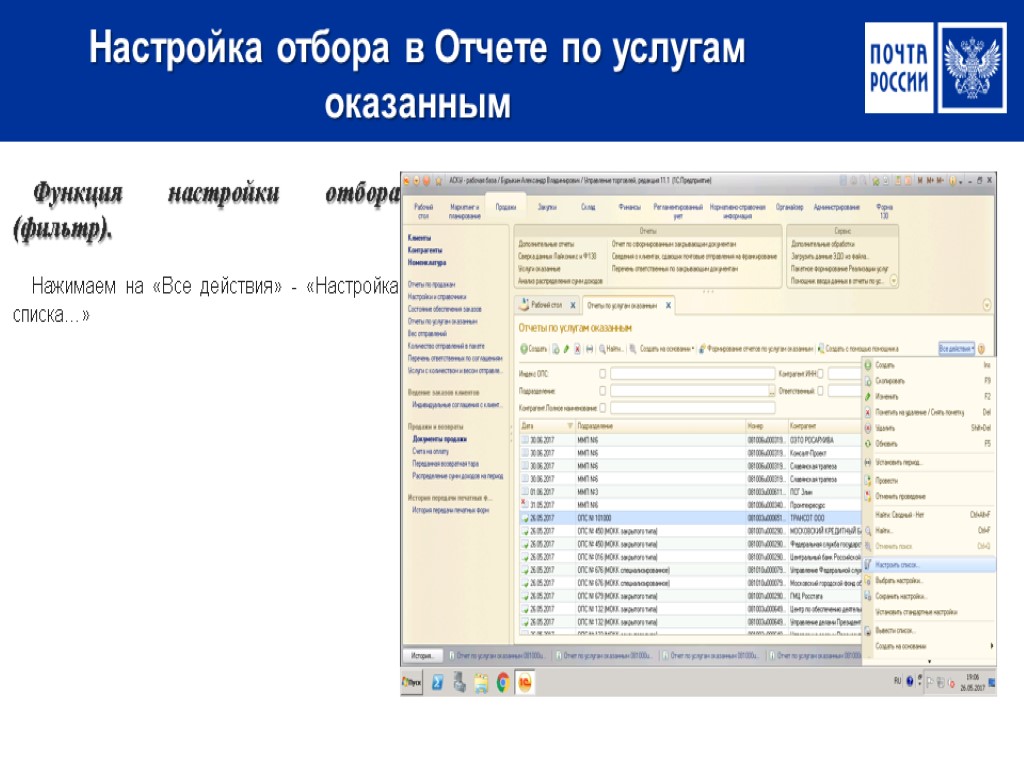Click the blue help icon in system tray

(910, 681)
